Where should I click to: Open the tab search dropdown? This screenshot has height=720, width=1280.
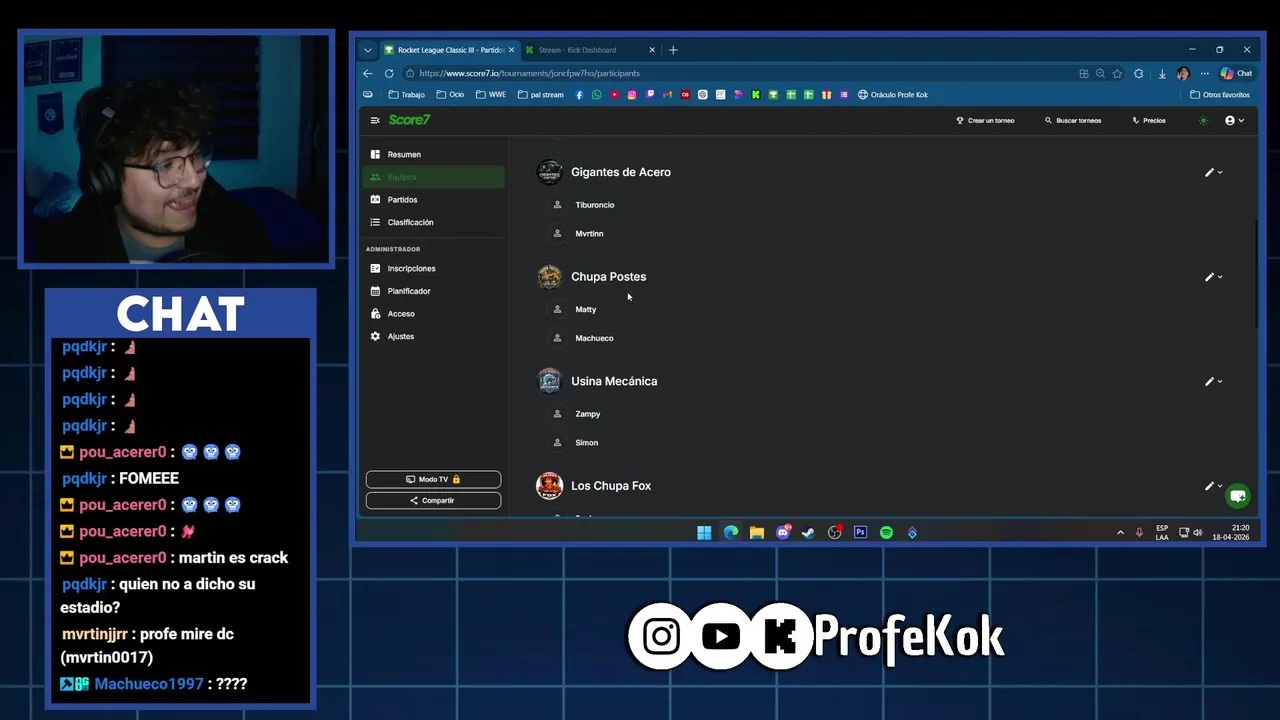(368, 50)
